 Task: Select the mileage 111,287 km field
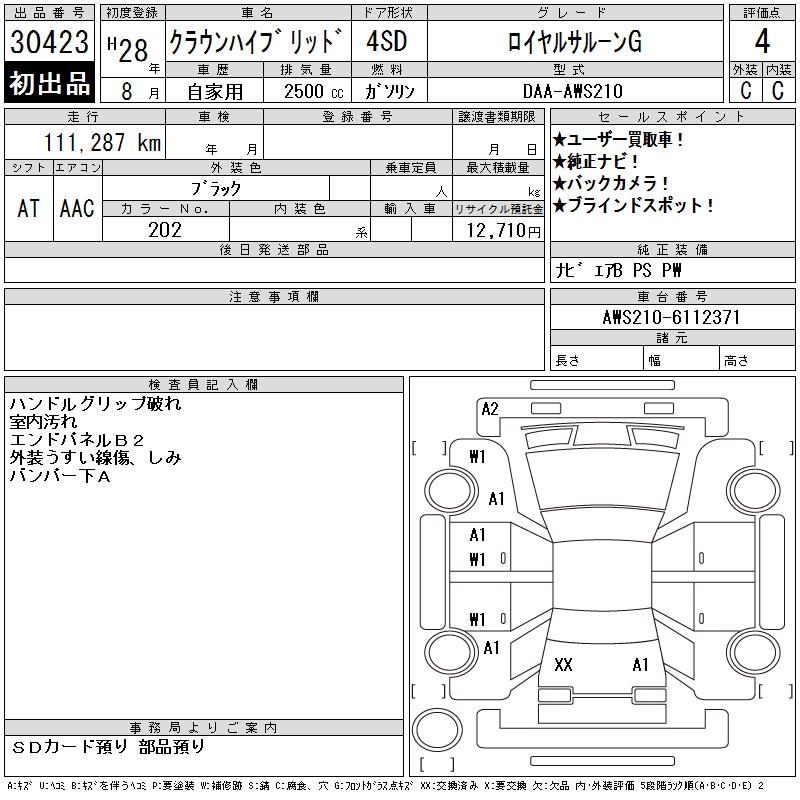[85, 142]
